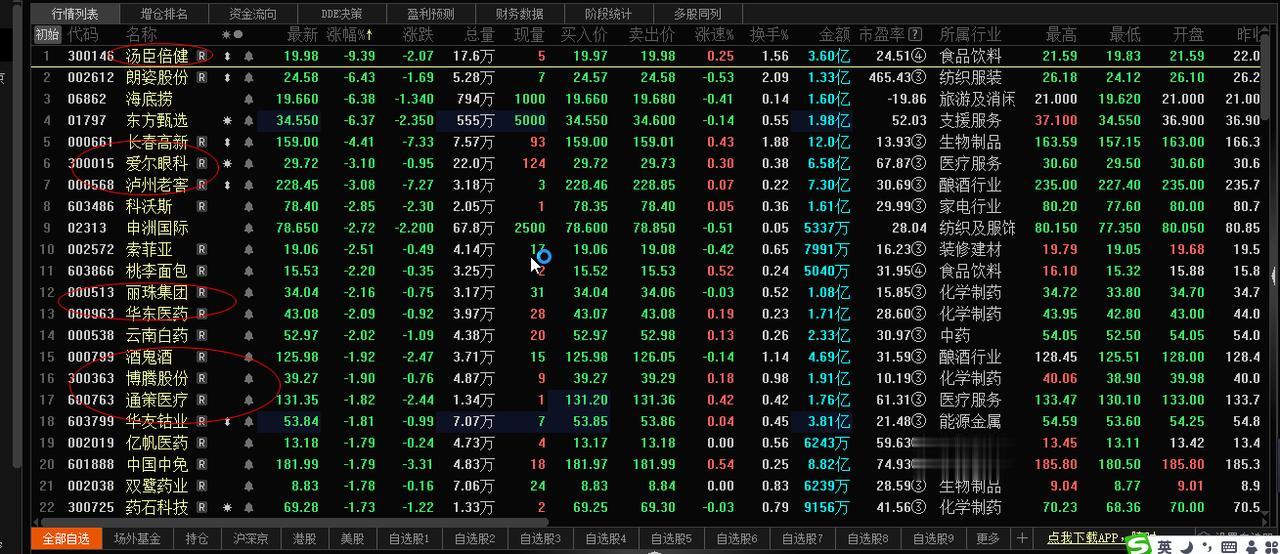Click the stock code 300725
1280x554 pixels.
[x=91, y=508]
